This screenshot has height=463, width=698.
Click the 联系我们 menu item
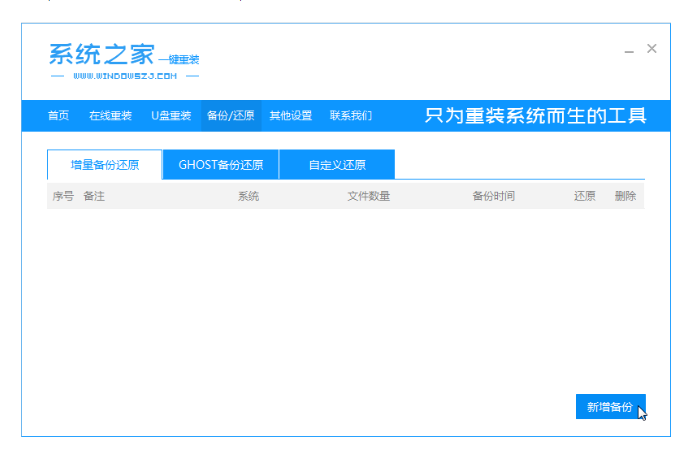pyautogui.click(x=351, y=116)
